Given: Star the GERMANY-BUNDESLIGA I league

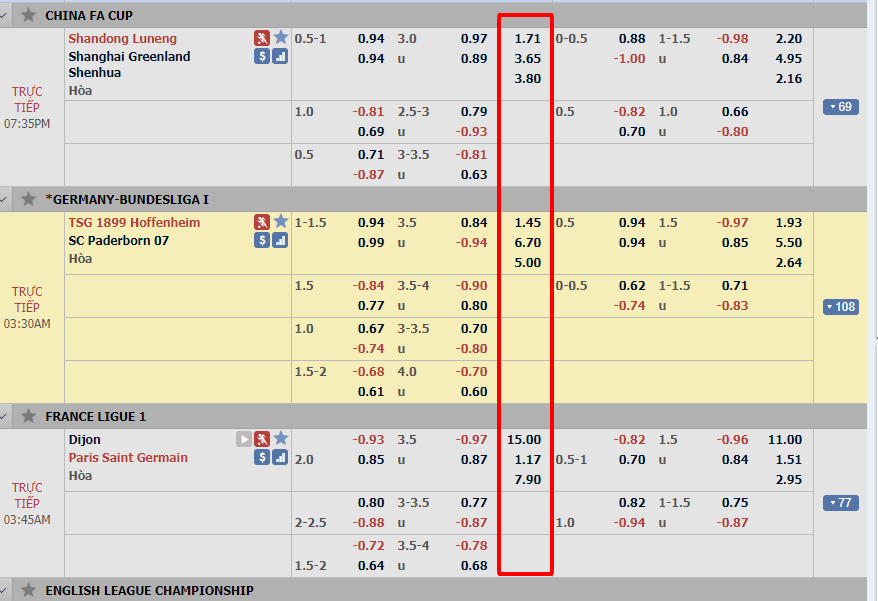Looking at the screenshot, I should pyautogui.click(x=28, y=199).
